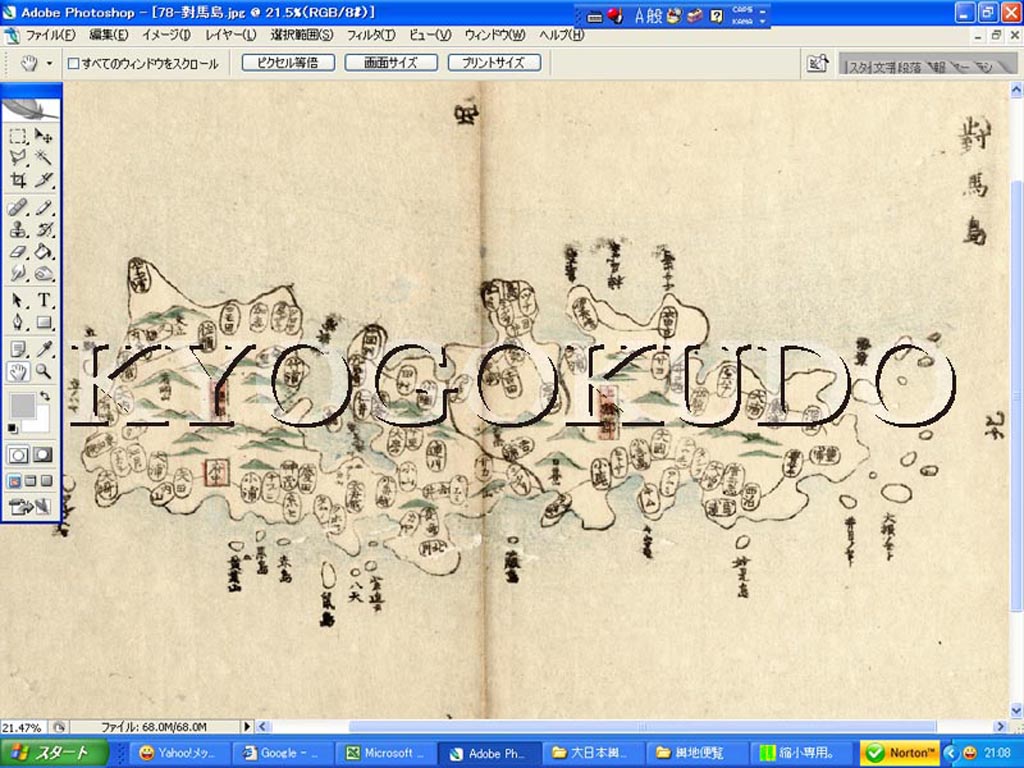Switch to full screen with menu bar
1024x768 pixels.
[30, 482]
